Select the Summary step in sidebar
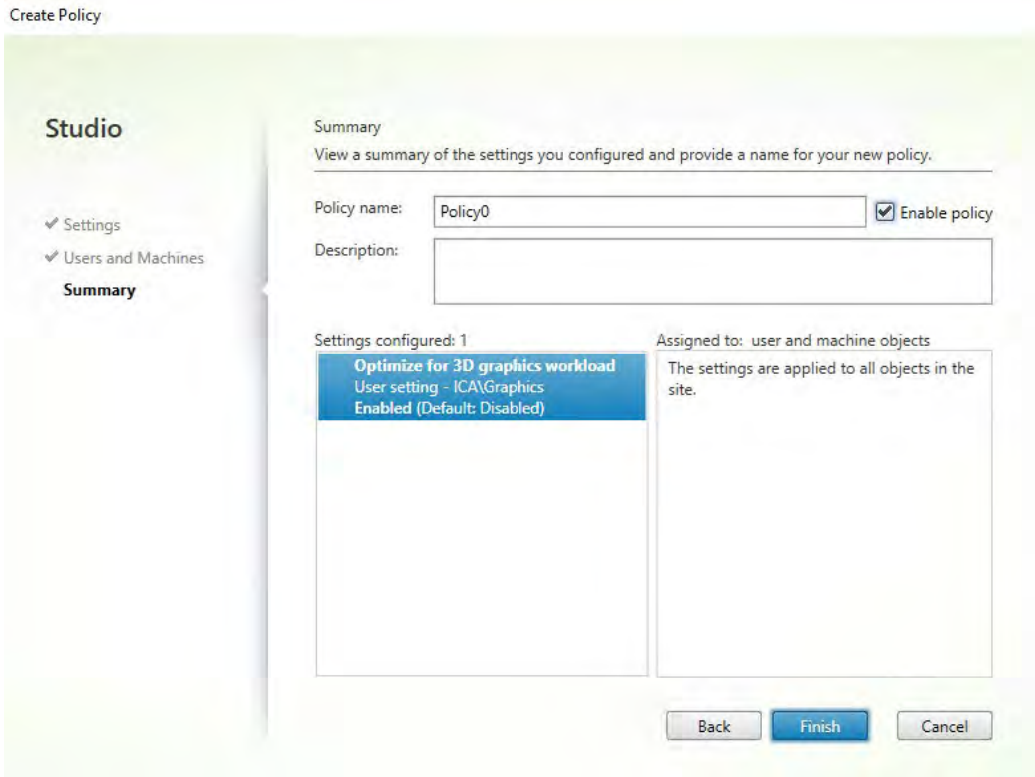The image size is (1035, 777). point(99,290)
